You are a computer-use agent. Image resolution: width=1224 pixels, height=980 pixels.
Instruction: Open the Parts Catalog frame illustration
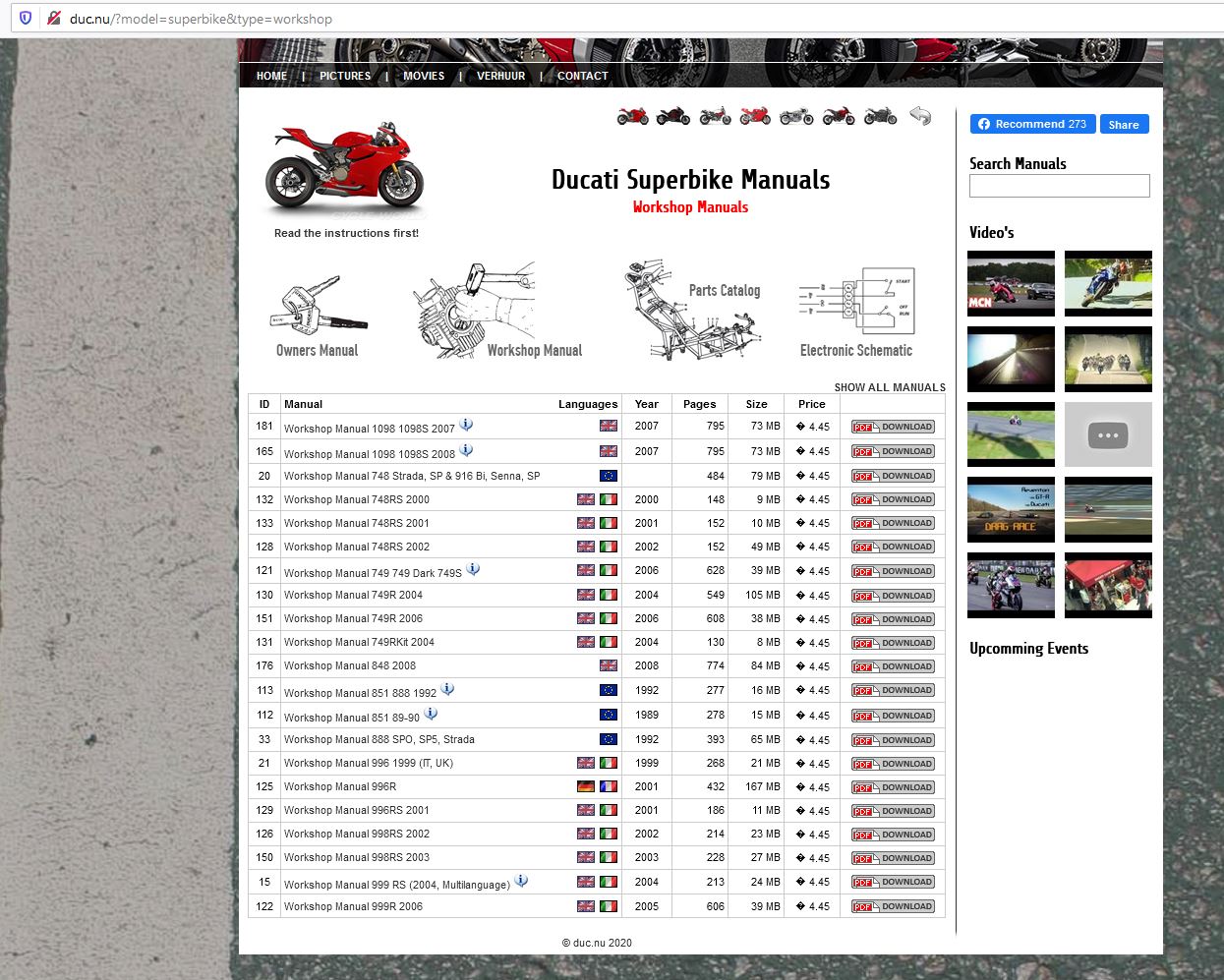694,311
